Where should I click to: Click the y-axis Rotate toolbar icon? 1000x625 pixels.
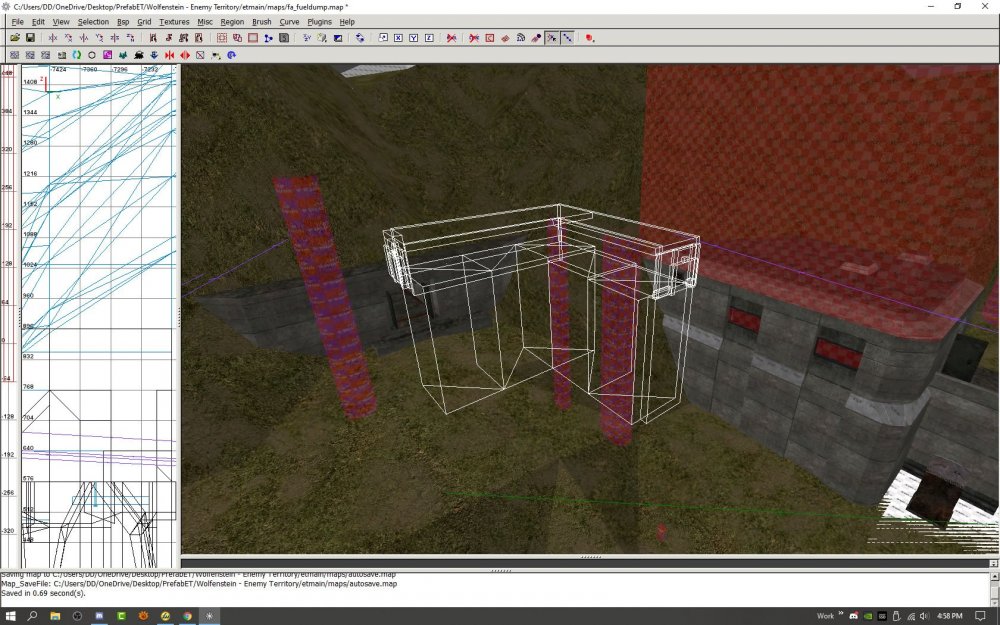click(x=99, y=38)
